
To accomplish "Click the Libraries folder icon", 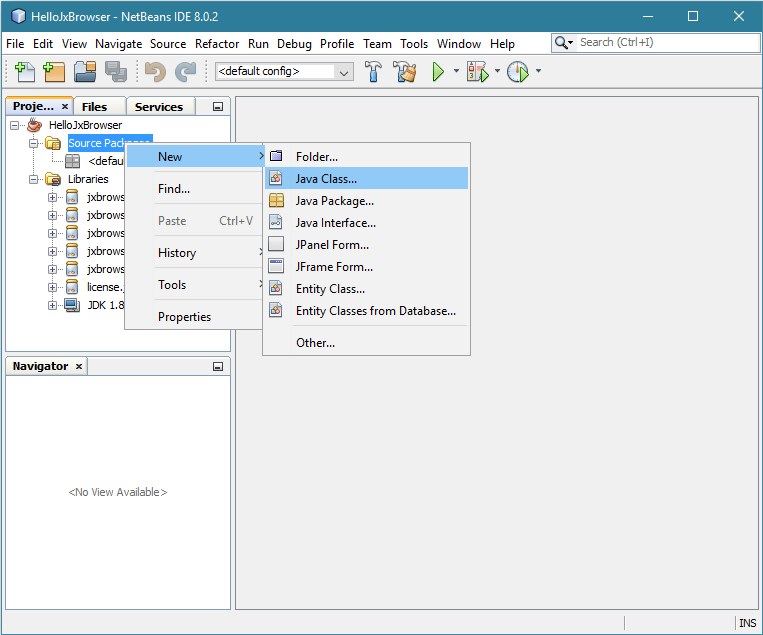I will [53, 179].
